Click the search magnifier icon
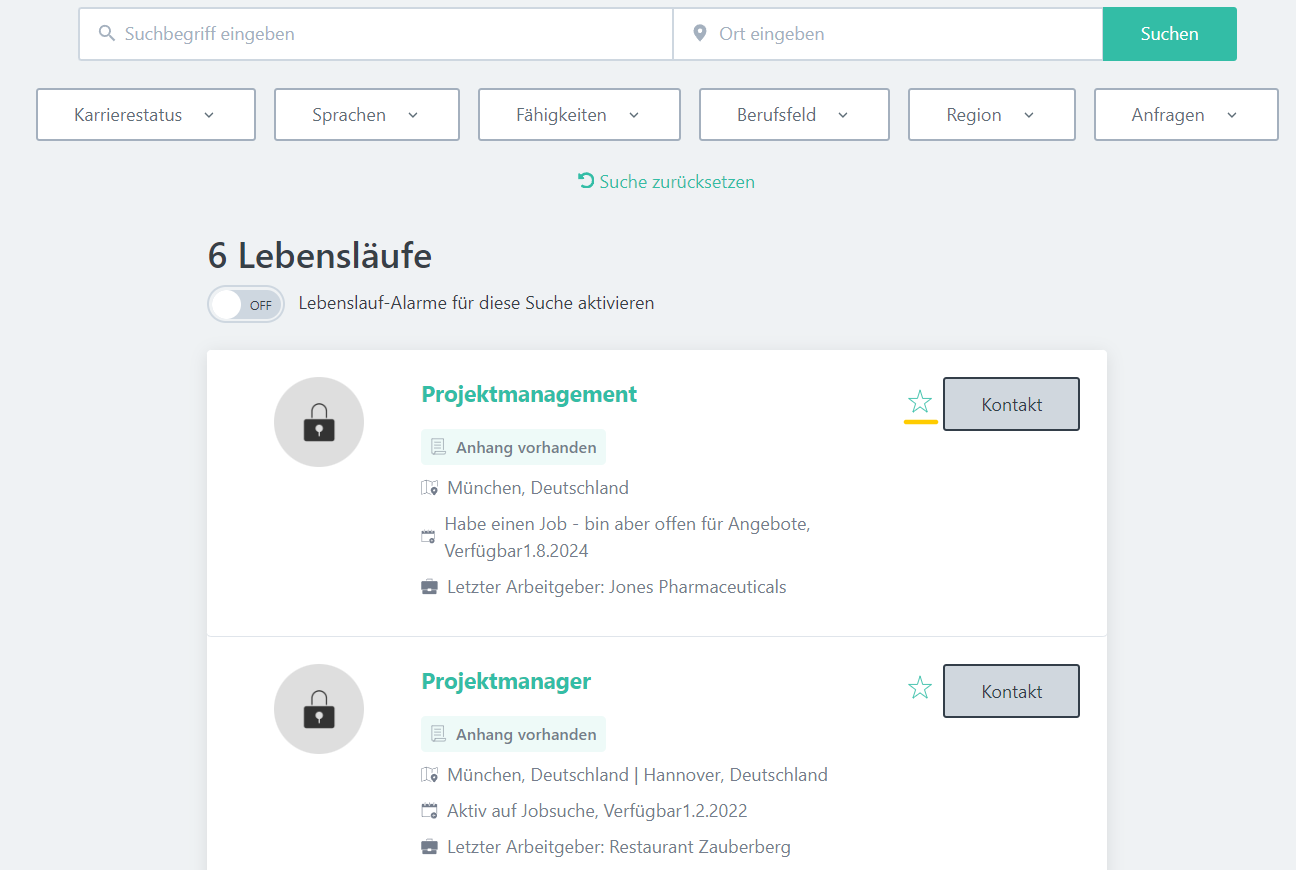The height and width of the screenshot is (870, 1296). pyautogui.click(x=107, y=34)
